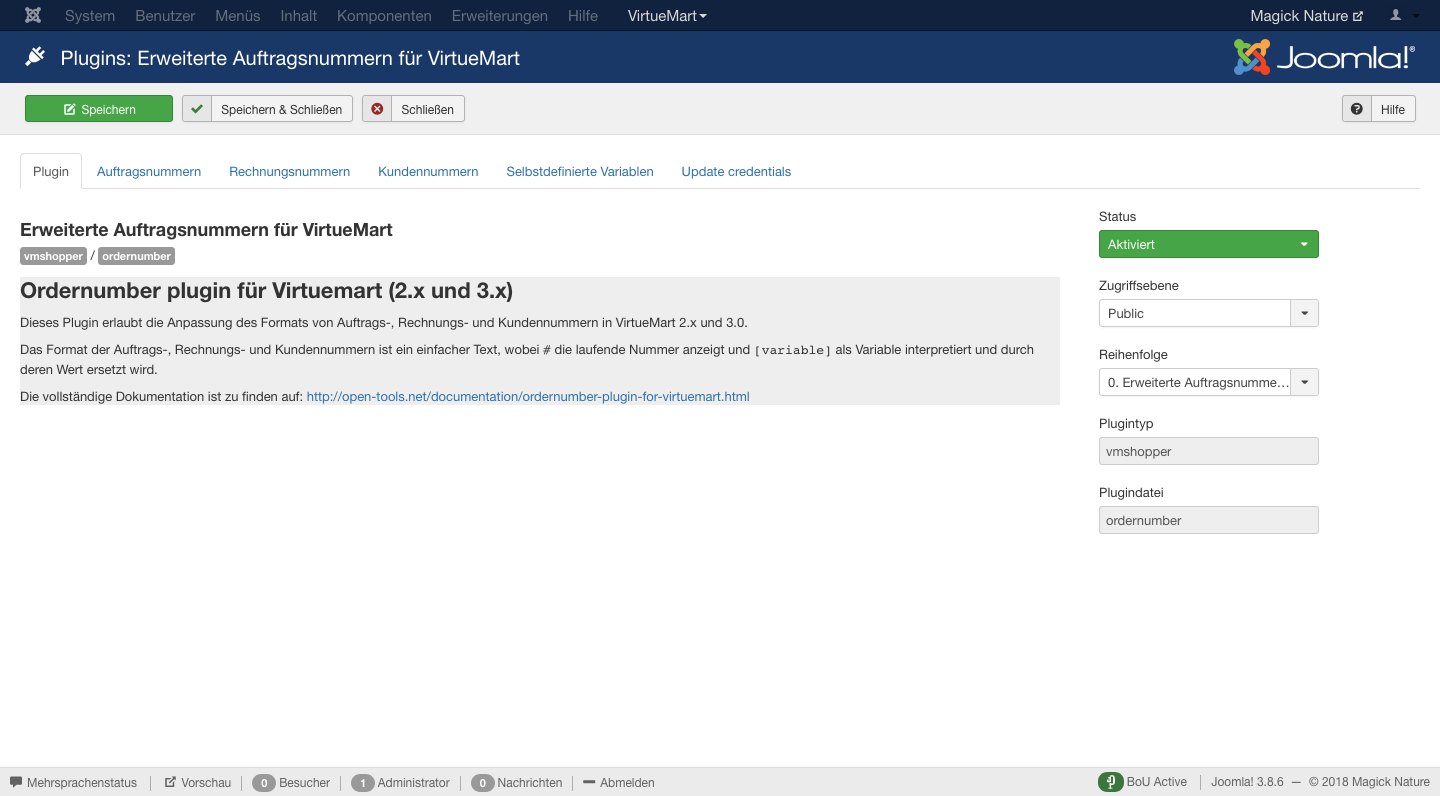Open the VirtueMart top menu
Viewport: 1440px width, 796px height.
[667, 16]
